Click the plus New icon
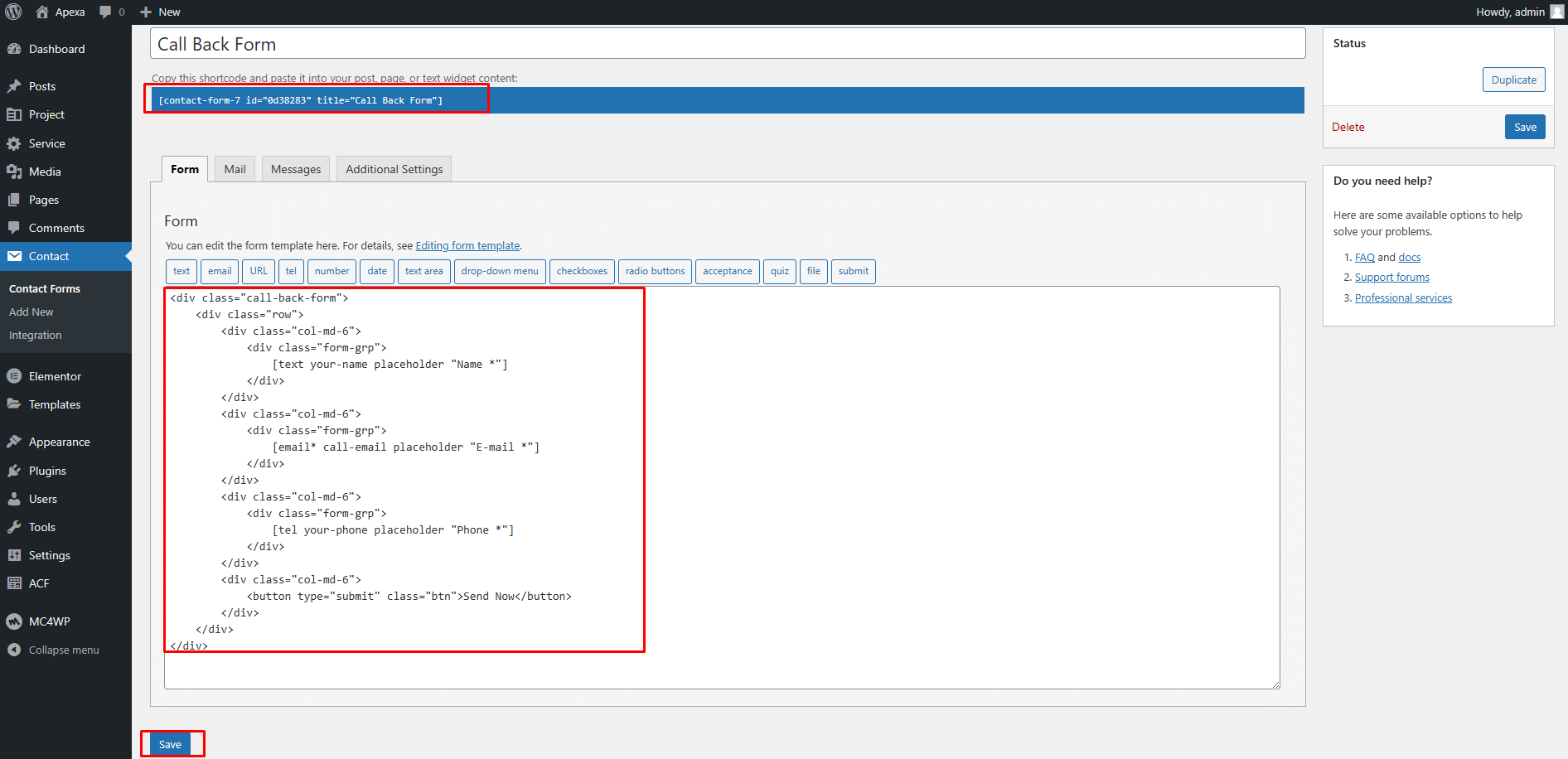The image size is (1568, 759). click(146, 12)
